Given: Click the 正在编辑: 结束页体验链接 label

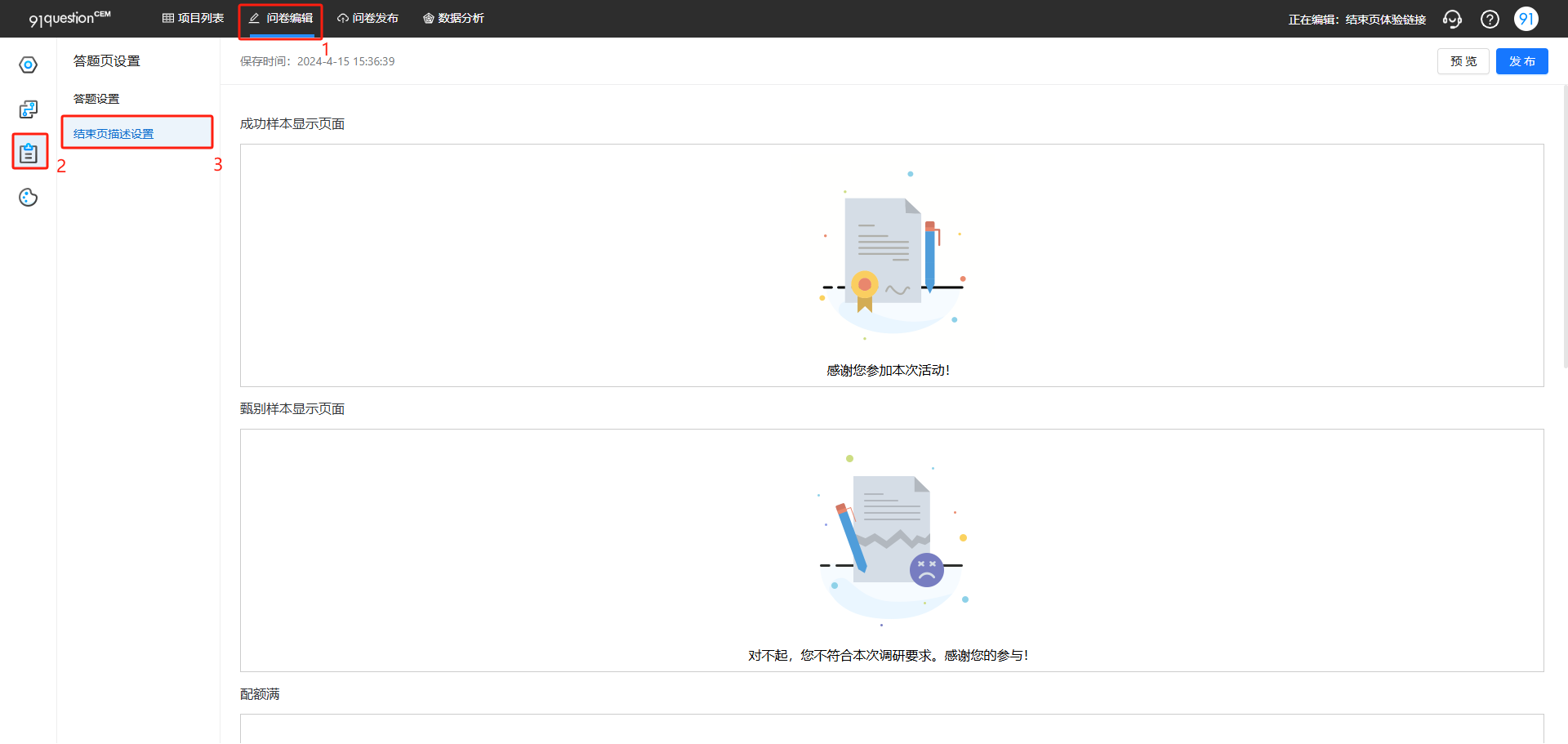Looking at the screenshot, I should tap(1357, 19).
